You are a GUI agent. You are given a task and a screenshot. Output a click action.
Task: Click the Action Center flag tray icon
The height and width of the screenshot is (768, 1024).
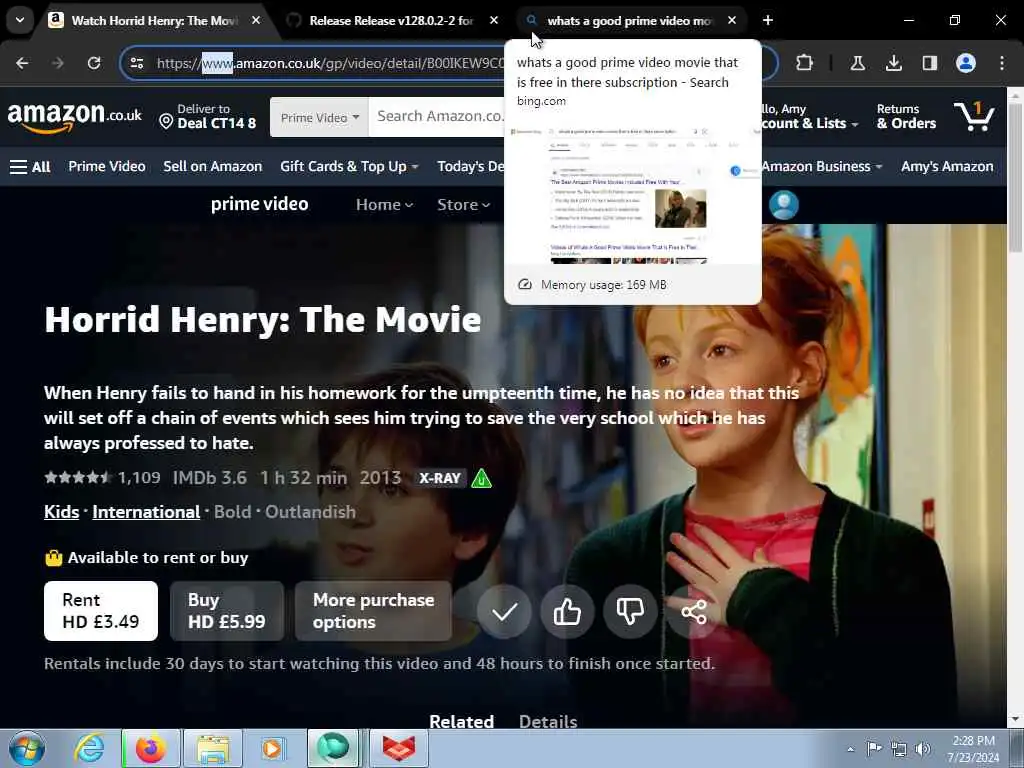[x=874, y=749]
